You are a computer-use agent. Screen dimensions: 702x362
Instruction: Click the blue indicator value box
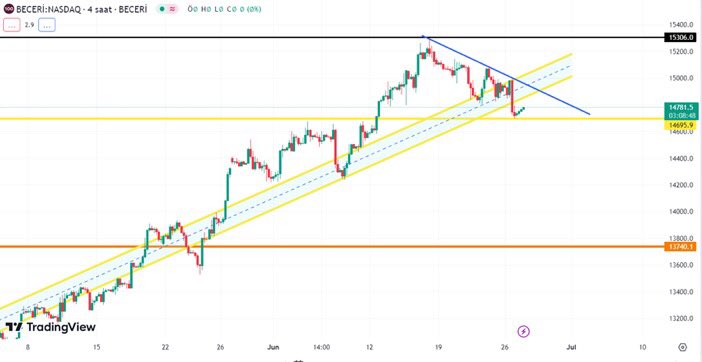tap(47, 25)
